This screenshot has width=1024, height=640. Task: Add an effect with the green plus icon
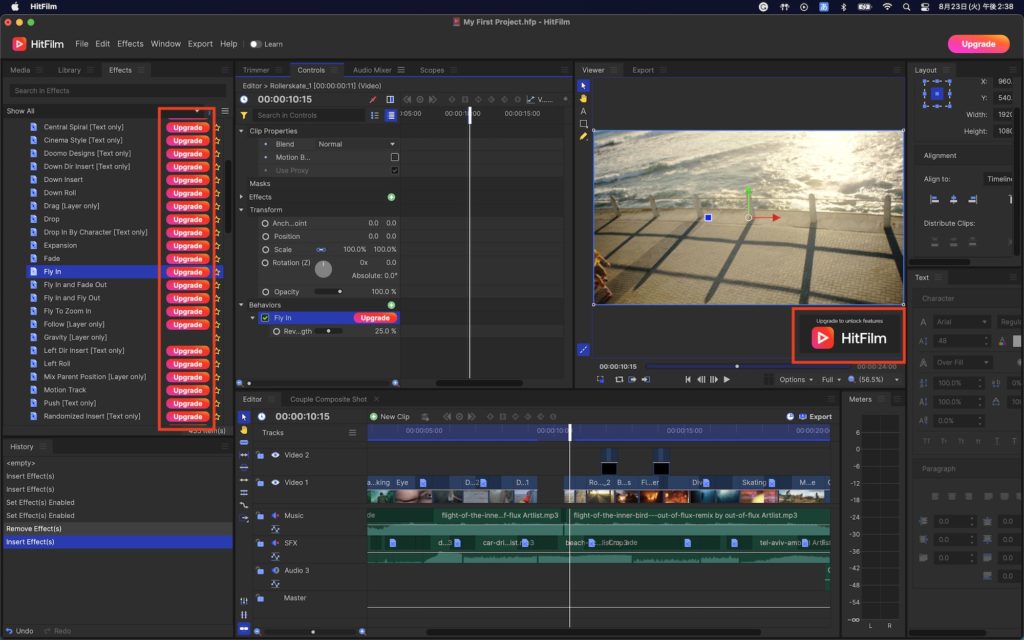[x=391, y=197]
